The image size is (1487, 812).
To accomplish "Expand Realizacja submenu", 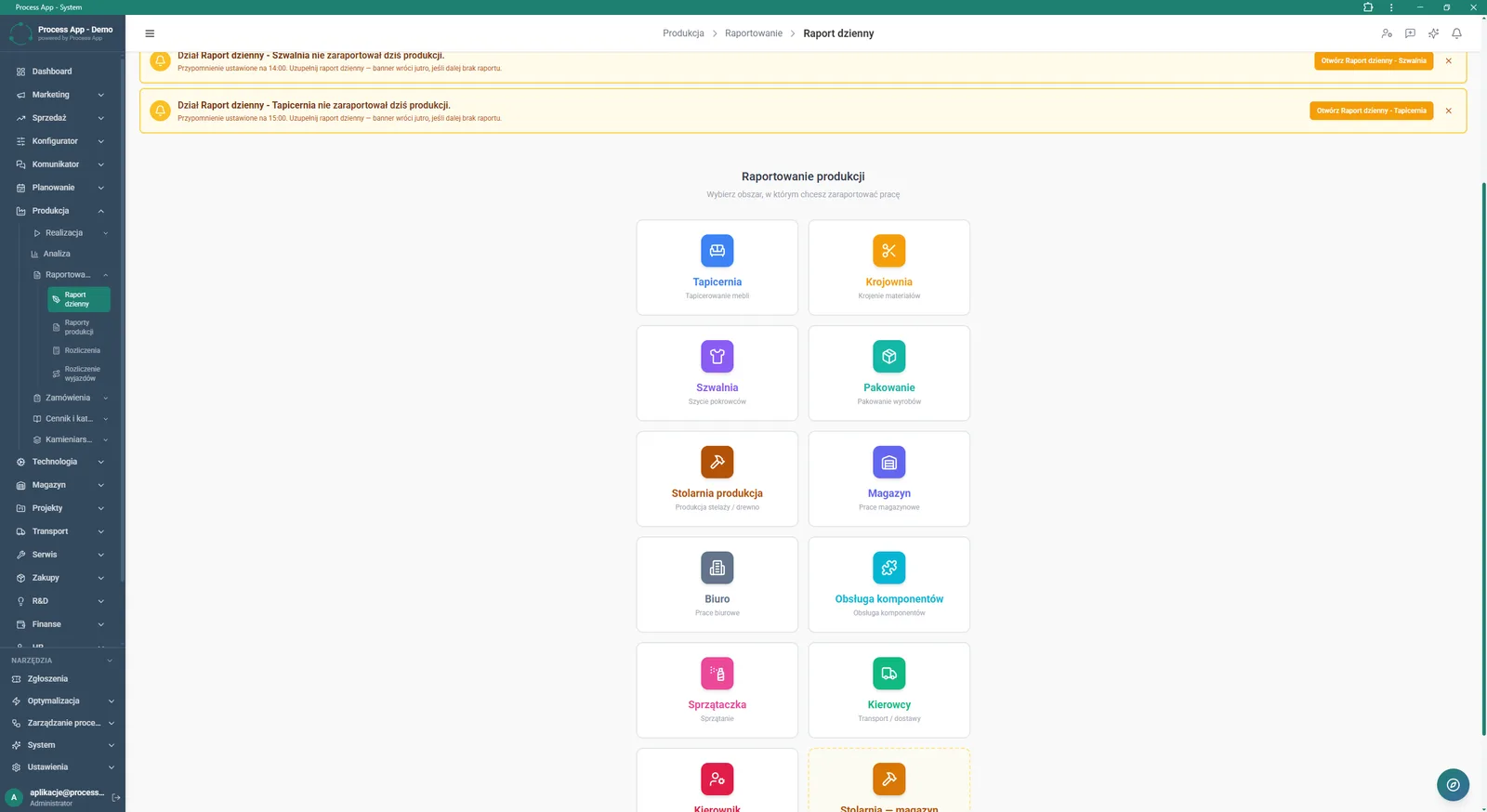I will coord(71,233).
